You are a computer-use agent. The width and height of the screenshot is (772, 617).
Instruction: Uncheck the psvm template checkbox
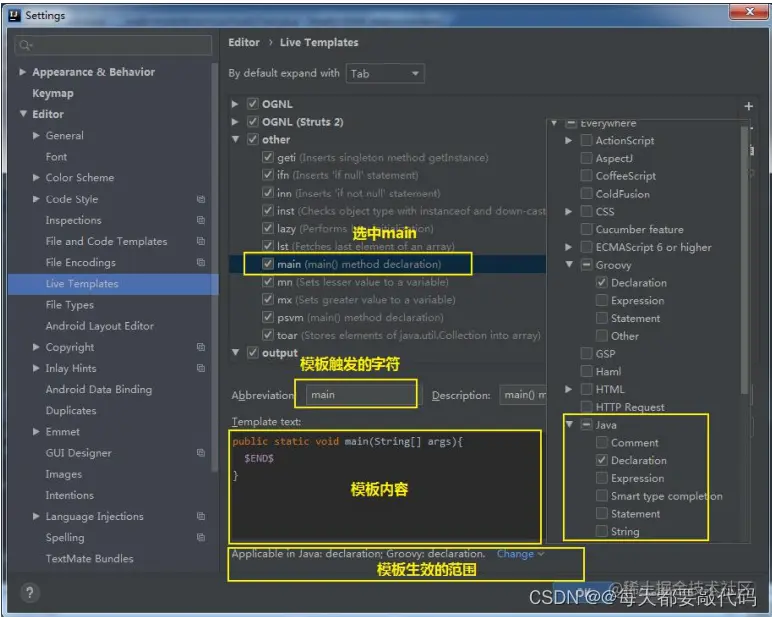[267, 317]
